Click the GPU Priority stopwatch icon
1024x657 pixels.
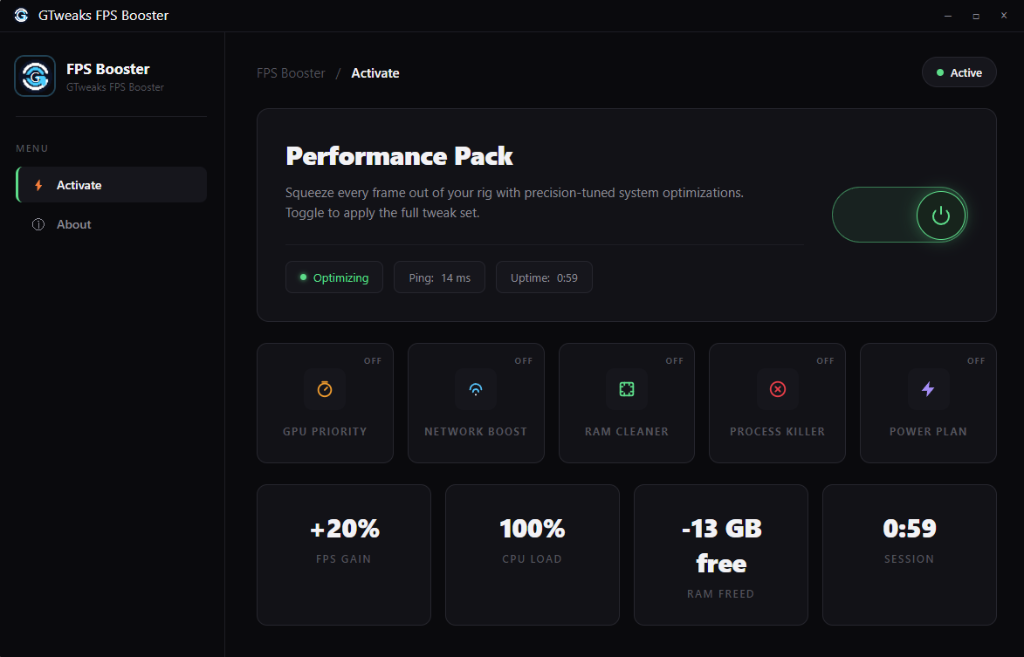(325, 389)
